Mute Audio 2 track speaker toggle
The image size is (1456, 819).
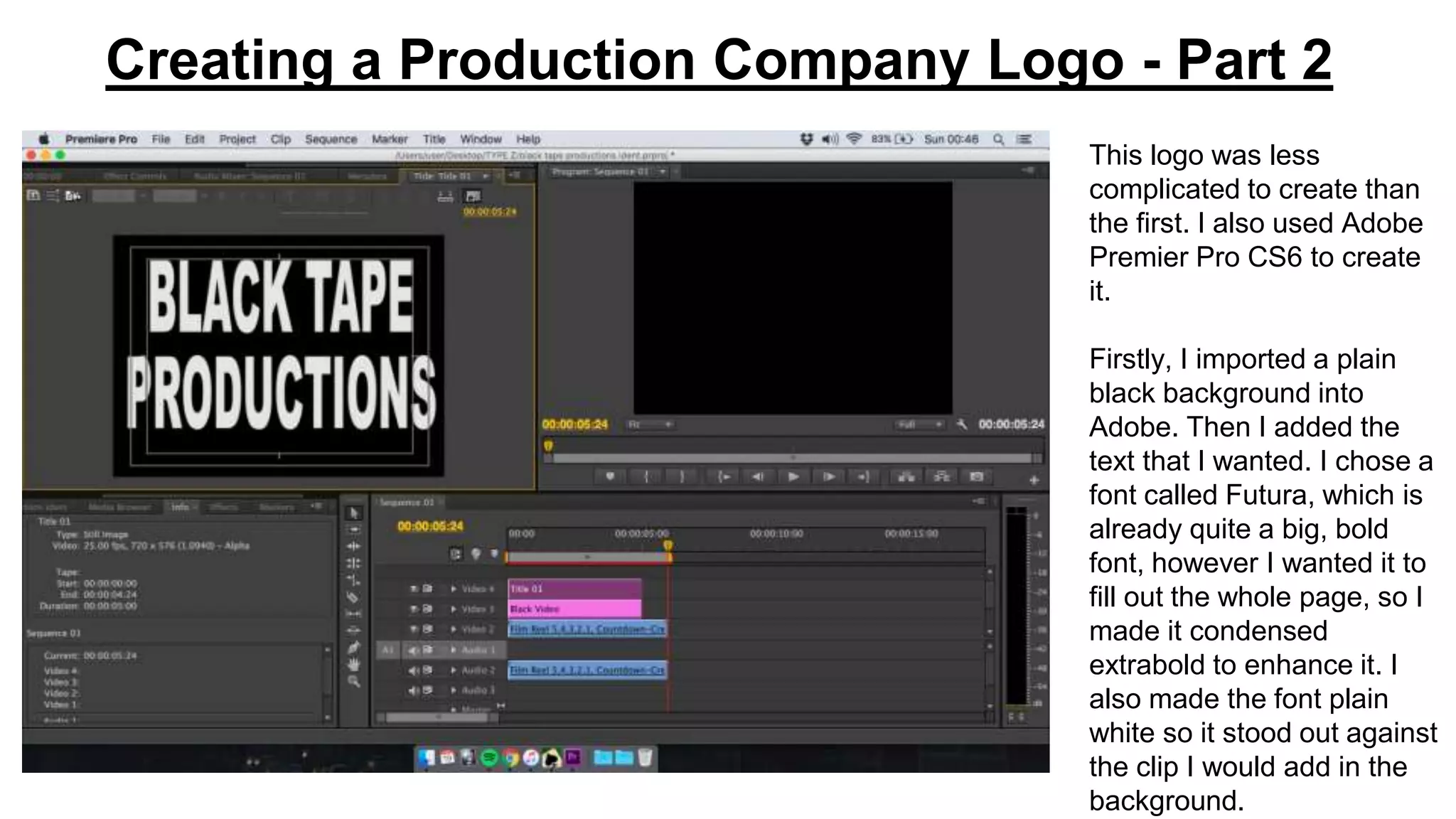coord(414,670)
